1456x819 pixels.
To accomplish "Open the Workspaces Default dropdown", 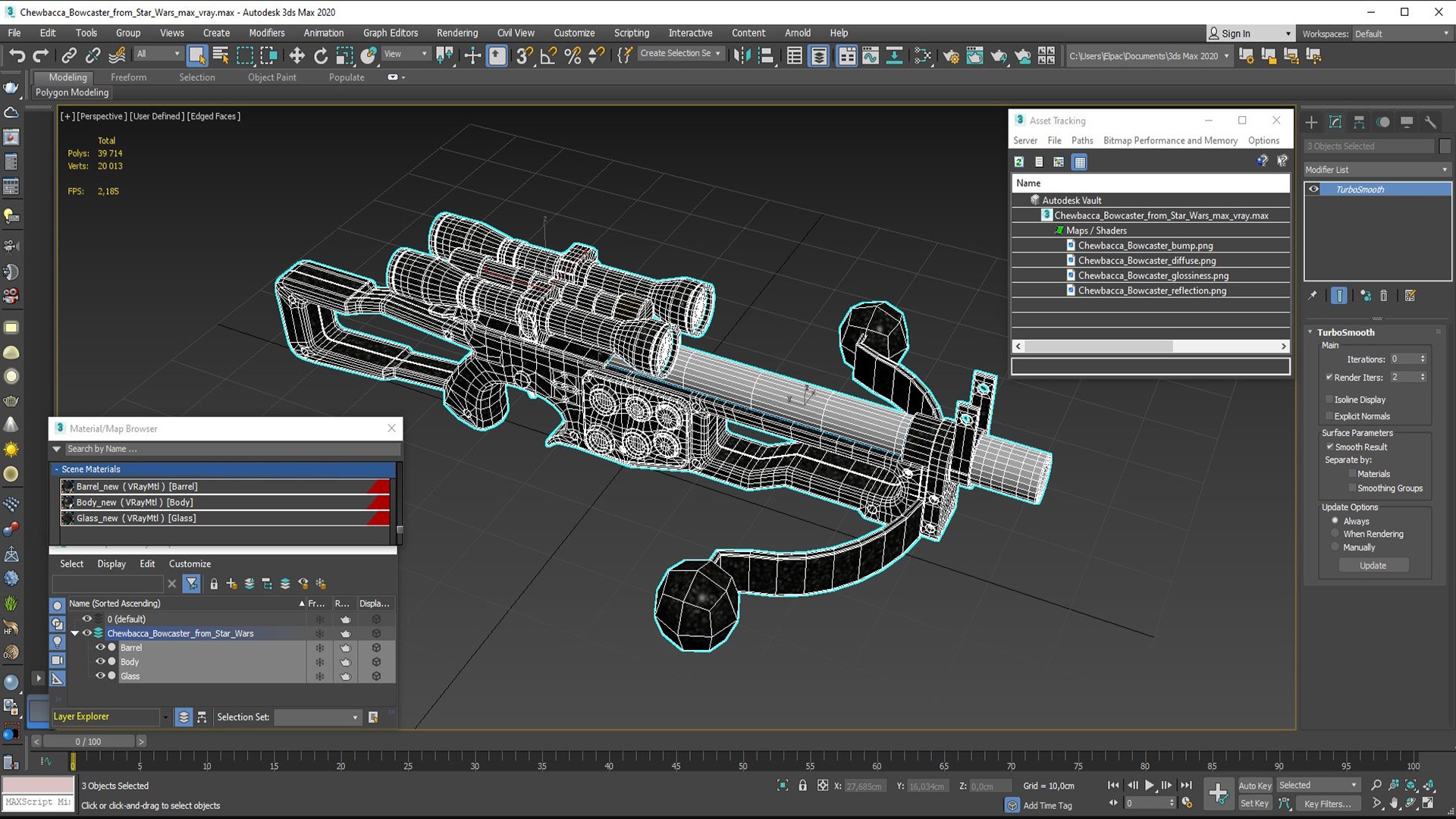I will tap(1401, 34).
